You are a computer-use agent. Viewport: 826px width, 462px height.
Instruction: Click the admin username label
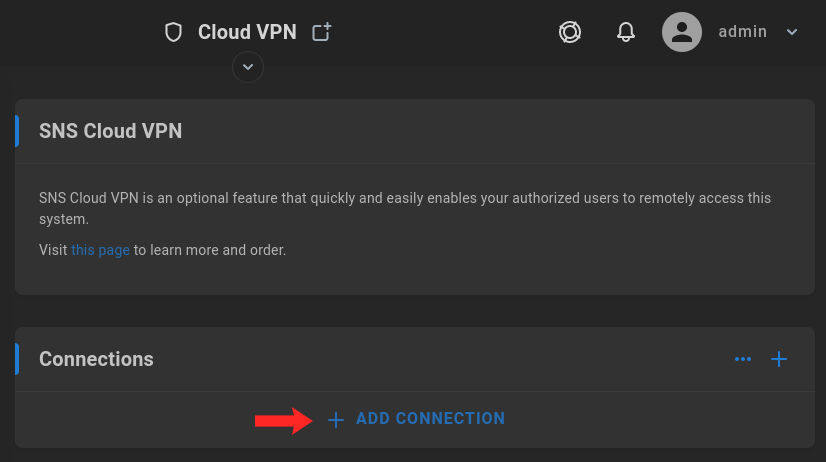point(742,32)
